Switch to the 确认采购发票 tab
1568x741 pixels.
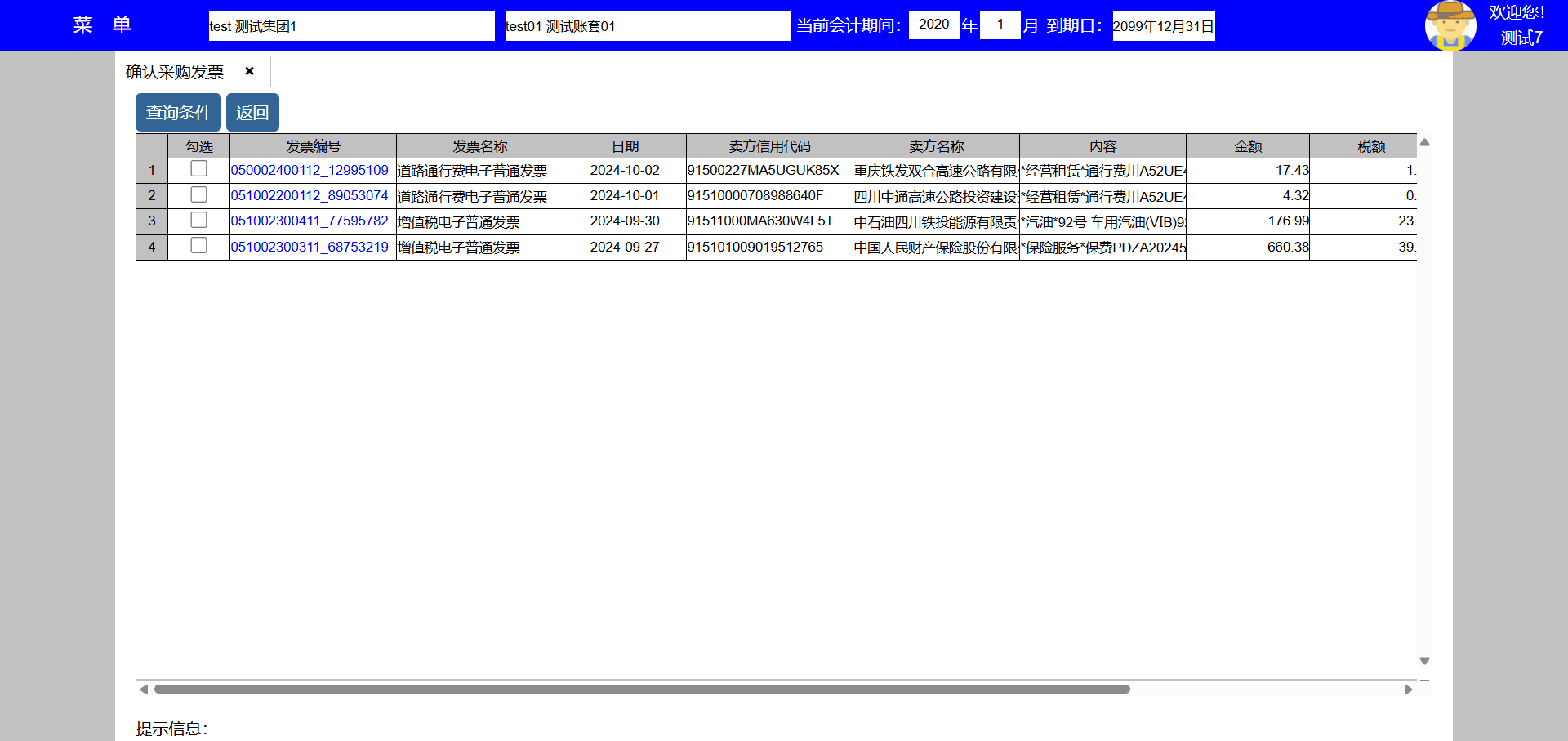[x=175, y=72]
